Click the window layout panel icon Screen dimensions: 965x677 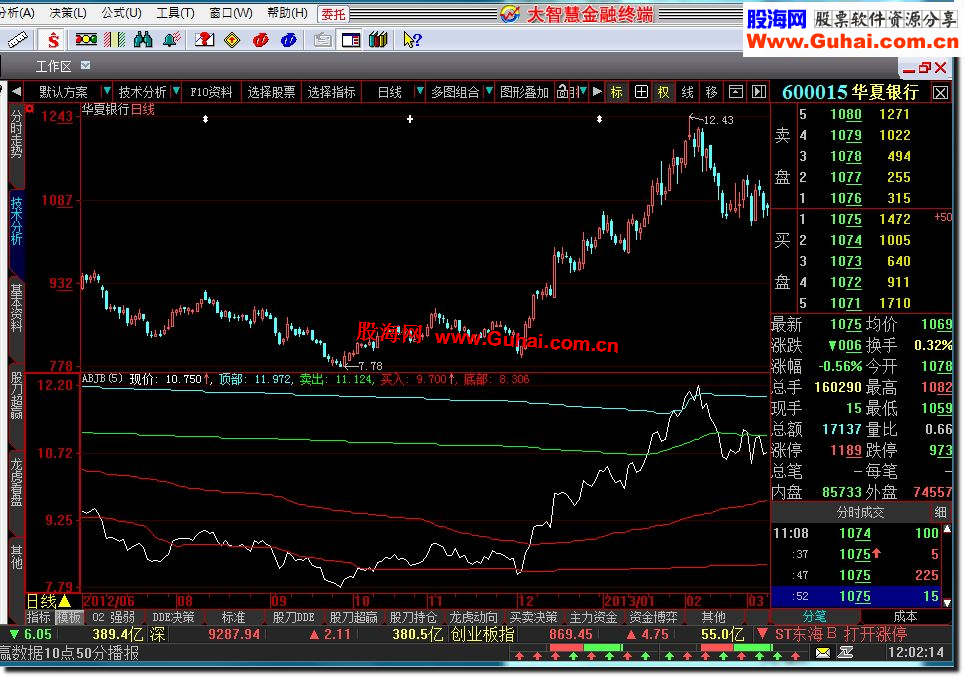pos(351,40)
